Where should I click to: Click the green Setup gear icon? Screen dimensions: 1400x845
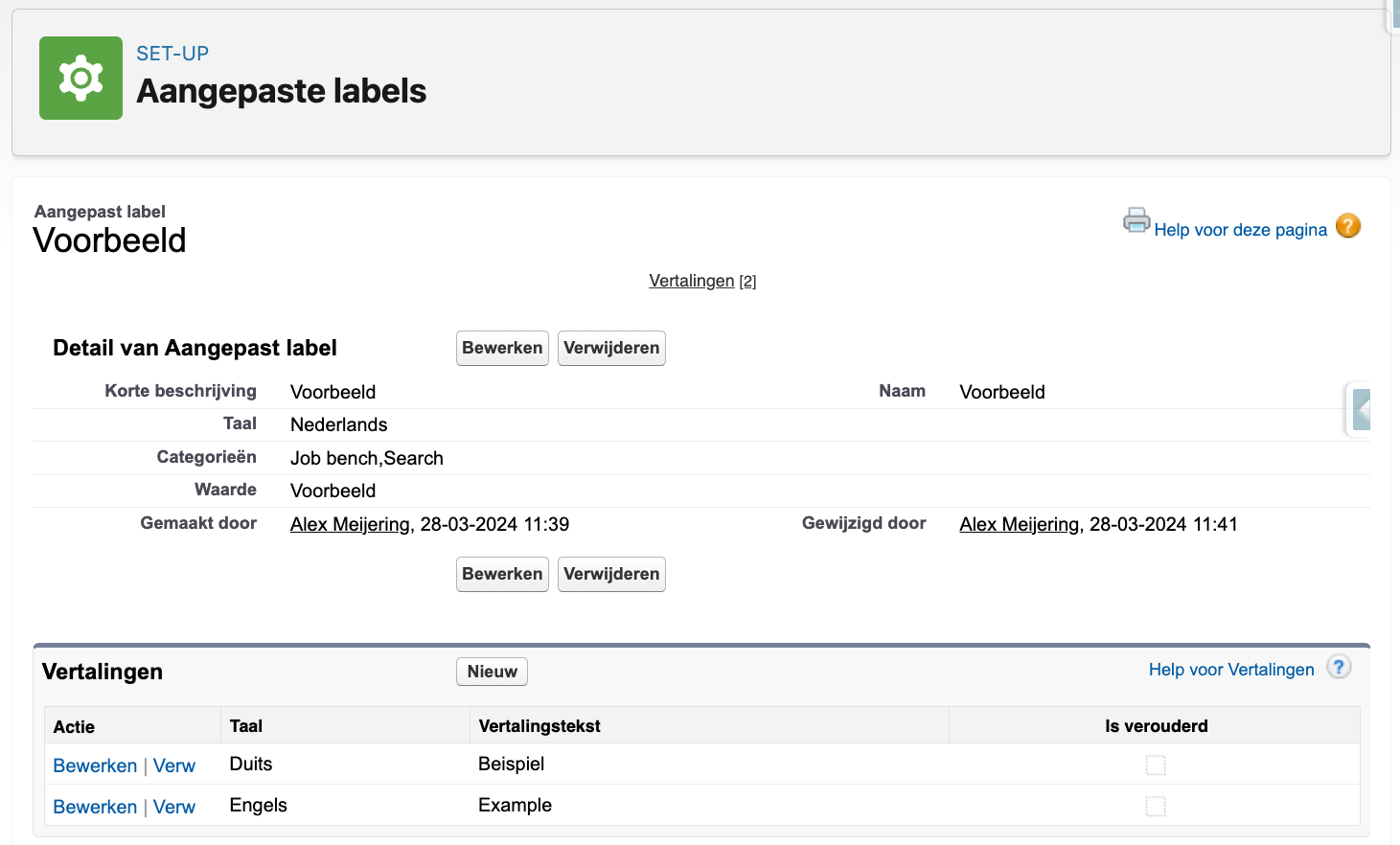coord(80,79)
